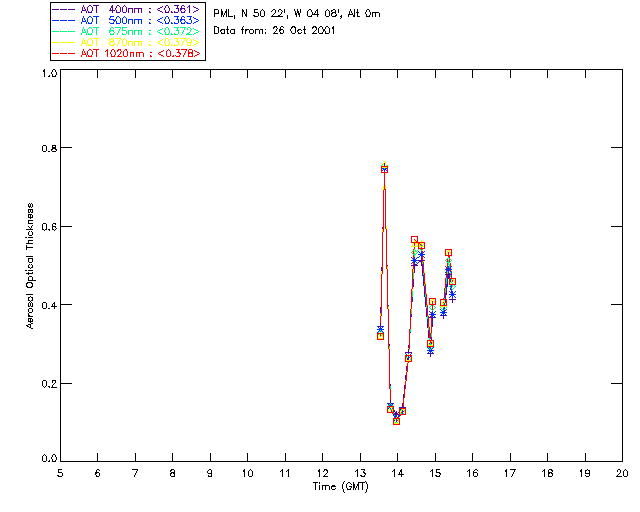
Task: Click the purple dashed 400nm legend line sample
Action: [x=64, y=10]
